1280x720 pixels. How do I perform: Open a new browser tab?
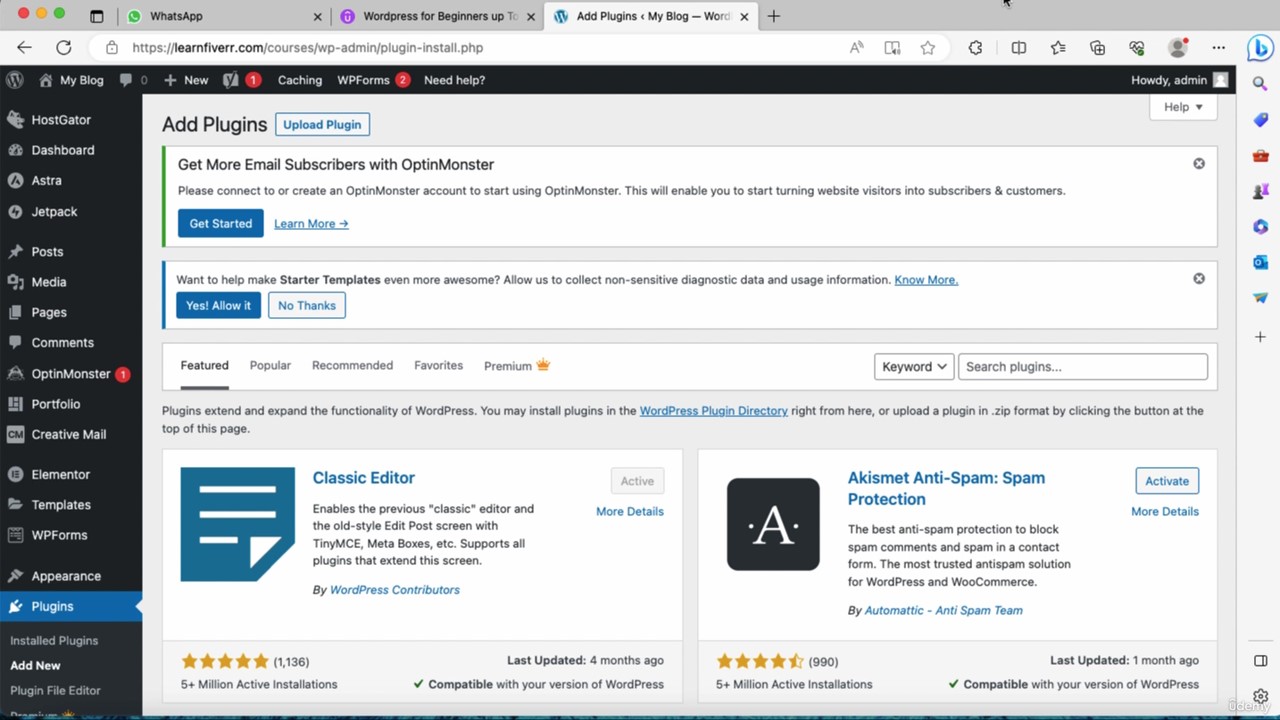coord(773,16)
